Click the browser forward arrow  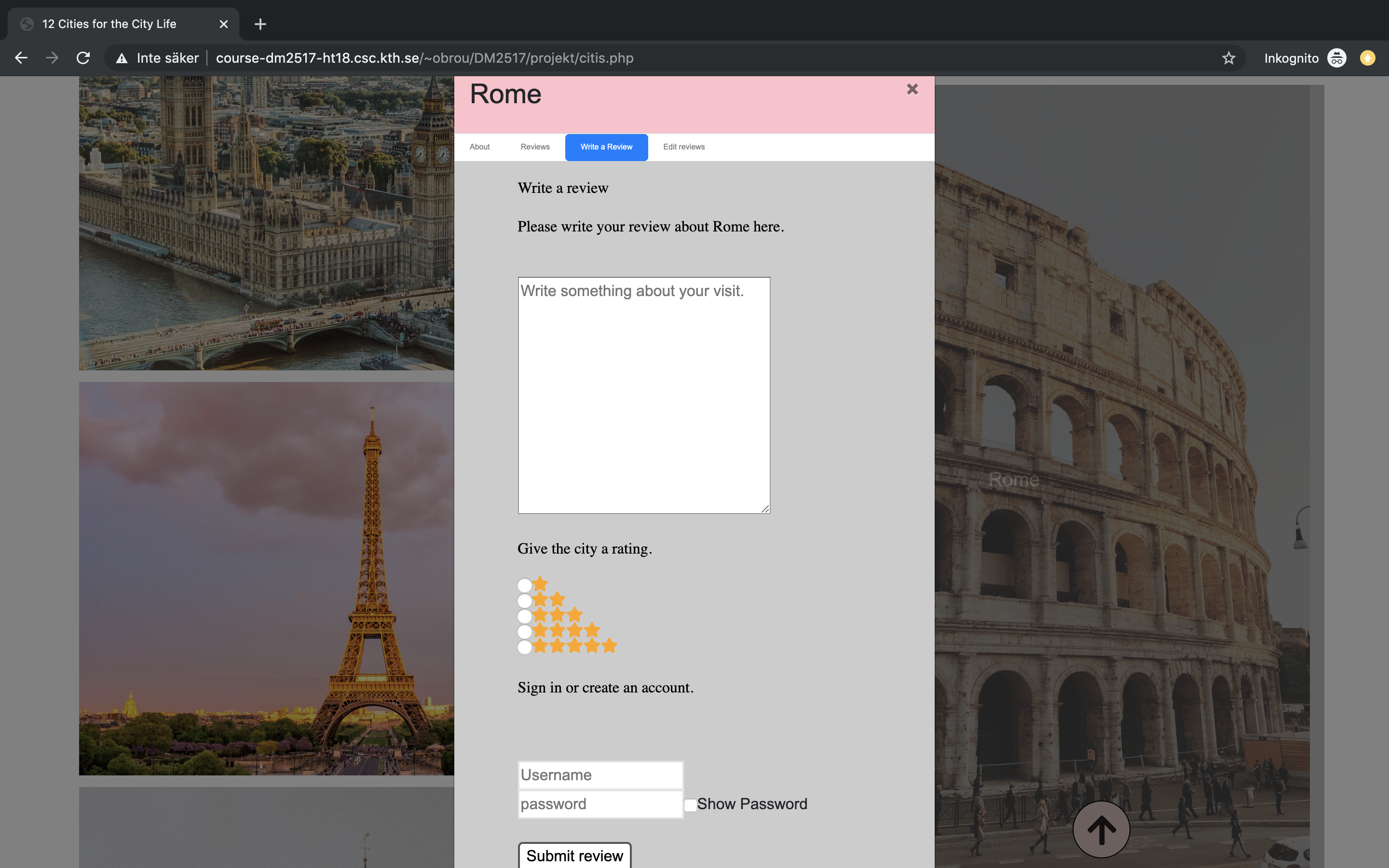[52, 58]
